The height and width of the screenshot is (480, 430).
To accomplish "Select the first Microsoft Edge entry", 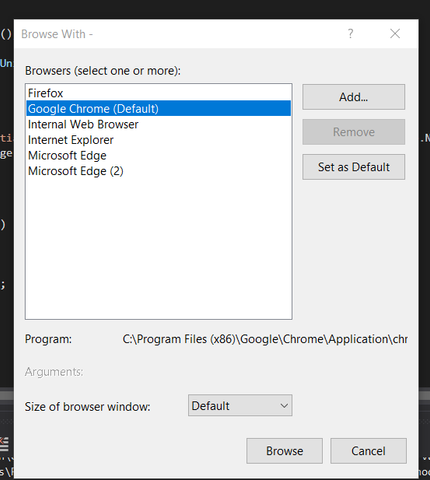I will [x=158, y=155].
